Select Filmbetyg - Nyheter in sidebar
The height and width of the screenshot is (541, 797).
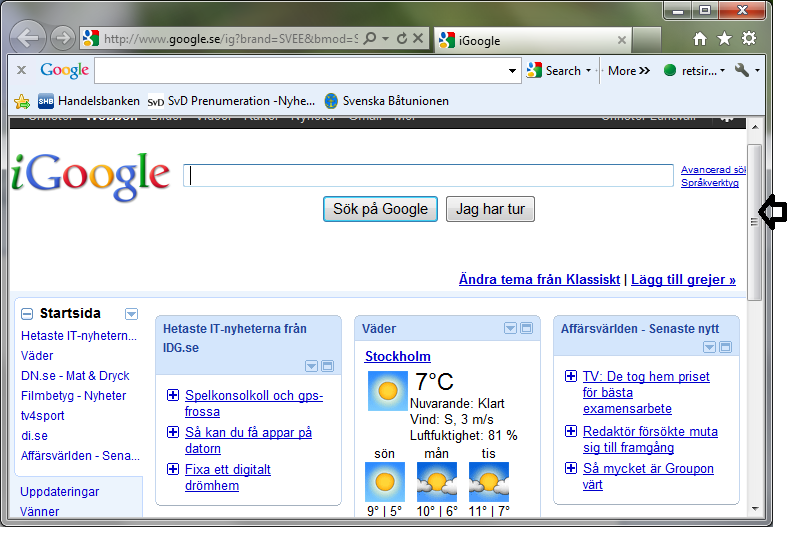(x=74, y=396)
